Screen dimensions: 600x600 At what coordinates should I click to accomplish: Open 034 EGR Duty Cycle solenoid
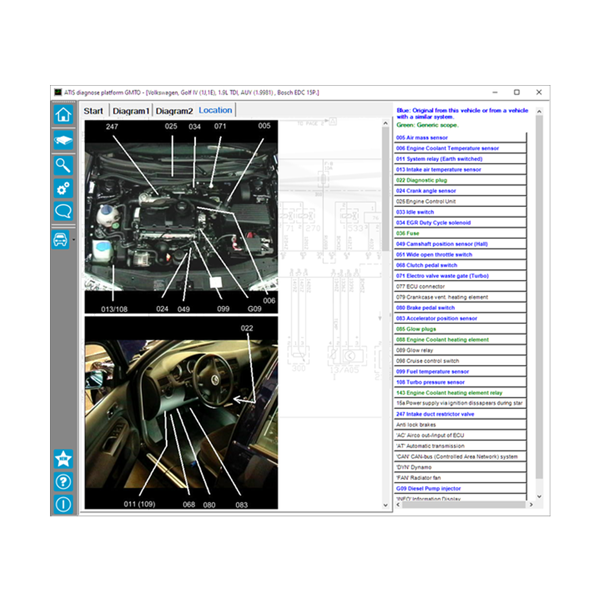pyautogui.click(x=460, y=223)
